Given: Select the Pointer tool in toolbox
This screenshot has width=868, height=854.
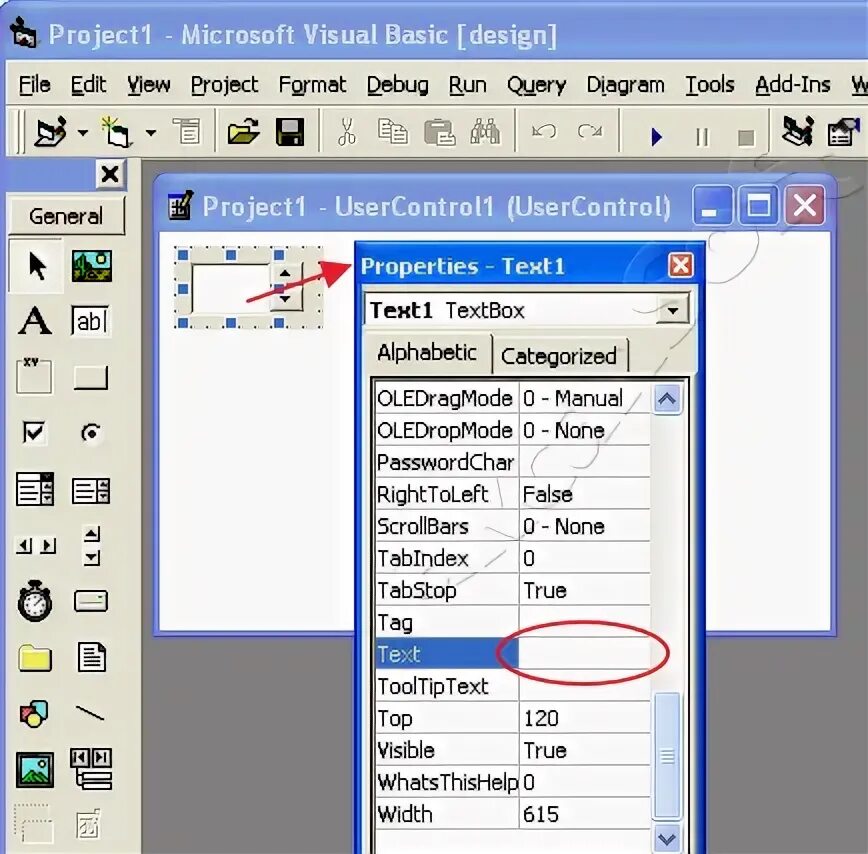Looking at the screenshot, I should tap(36, 266).
